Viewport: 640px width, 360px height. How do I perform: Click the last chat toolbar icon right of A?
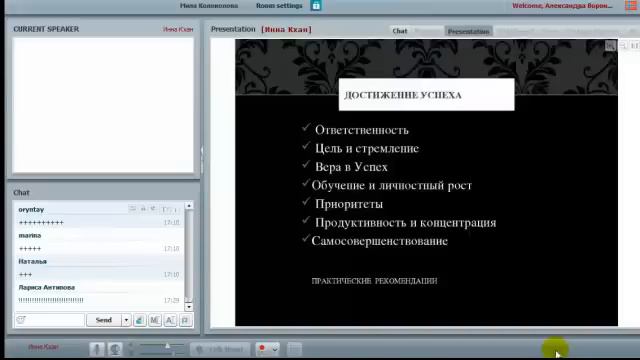(x=185, y=320)
